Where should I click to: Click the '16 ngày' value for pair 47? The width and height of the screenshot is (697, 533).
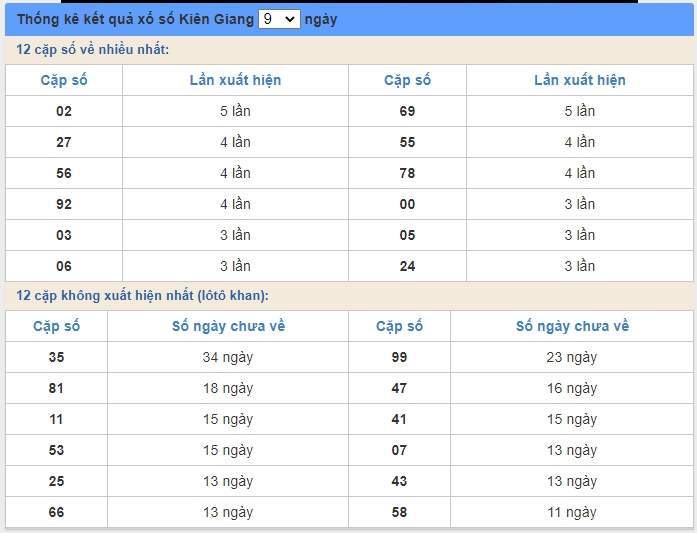coord(571,388)
